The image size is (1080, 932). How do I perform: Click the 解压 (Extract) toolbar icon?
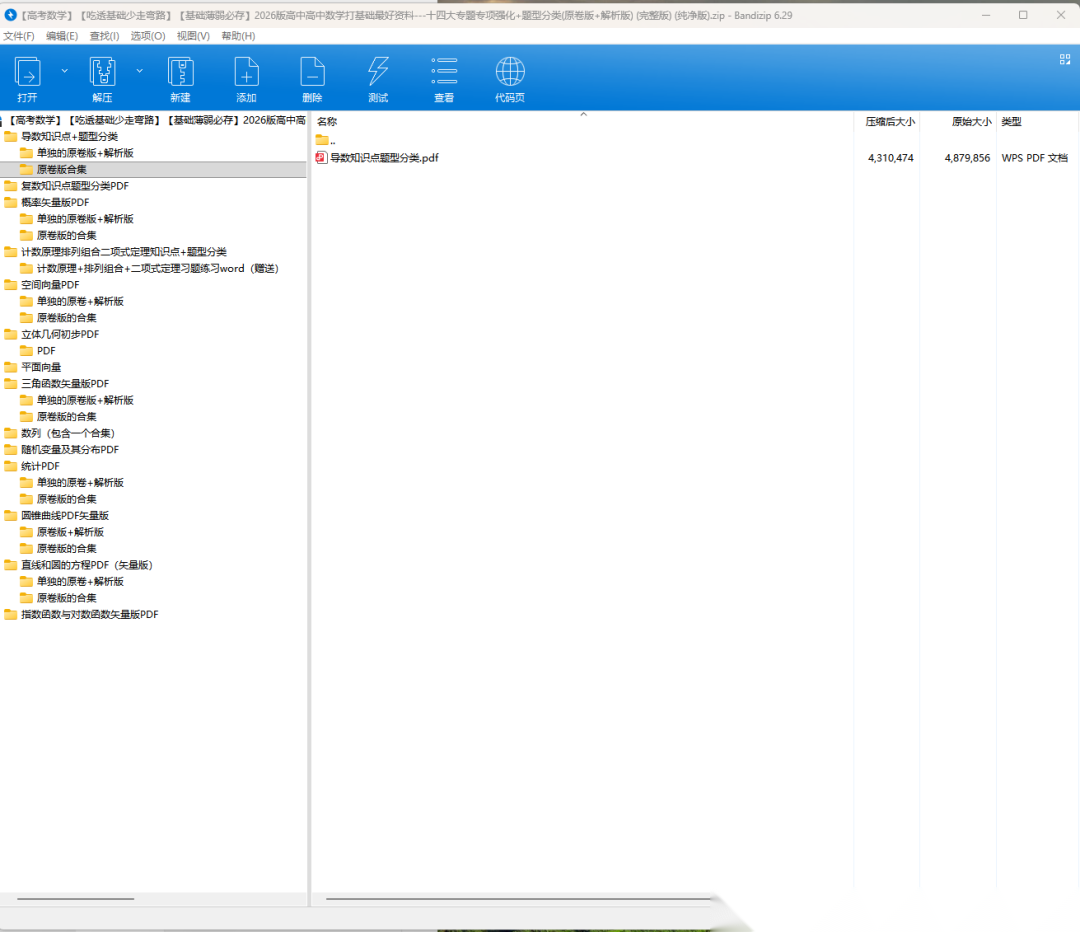[x=102, y=73]
